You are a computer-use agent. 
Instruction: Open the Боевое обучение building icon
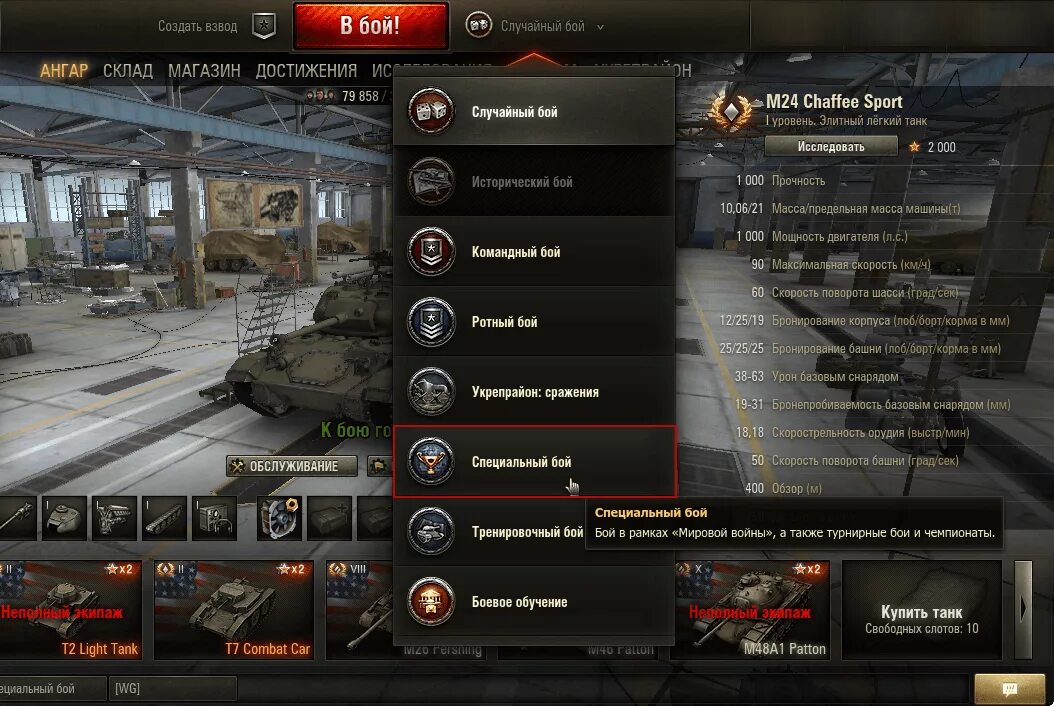(x=431, y=601)
